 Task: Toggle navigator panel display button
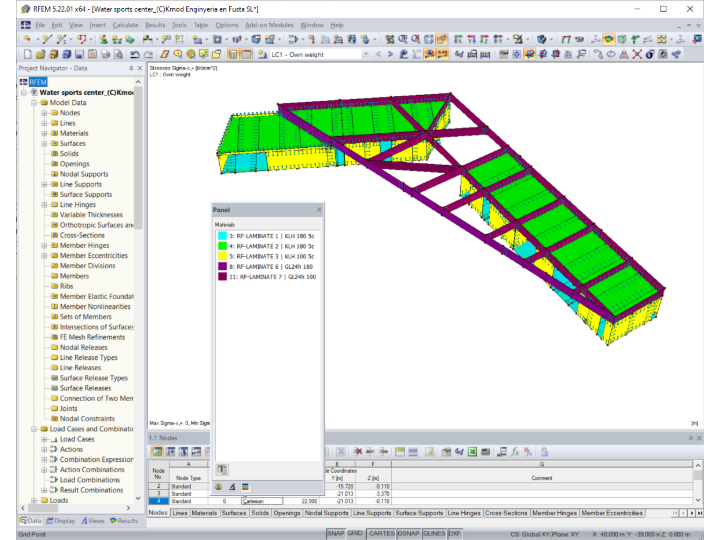tap(233, 54)
